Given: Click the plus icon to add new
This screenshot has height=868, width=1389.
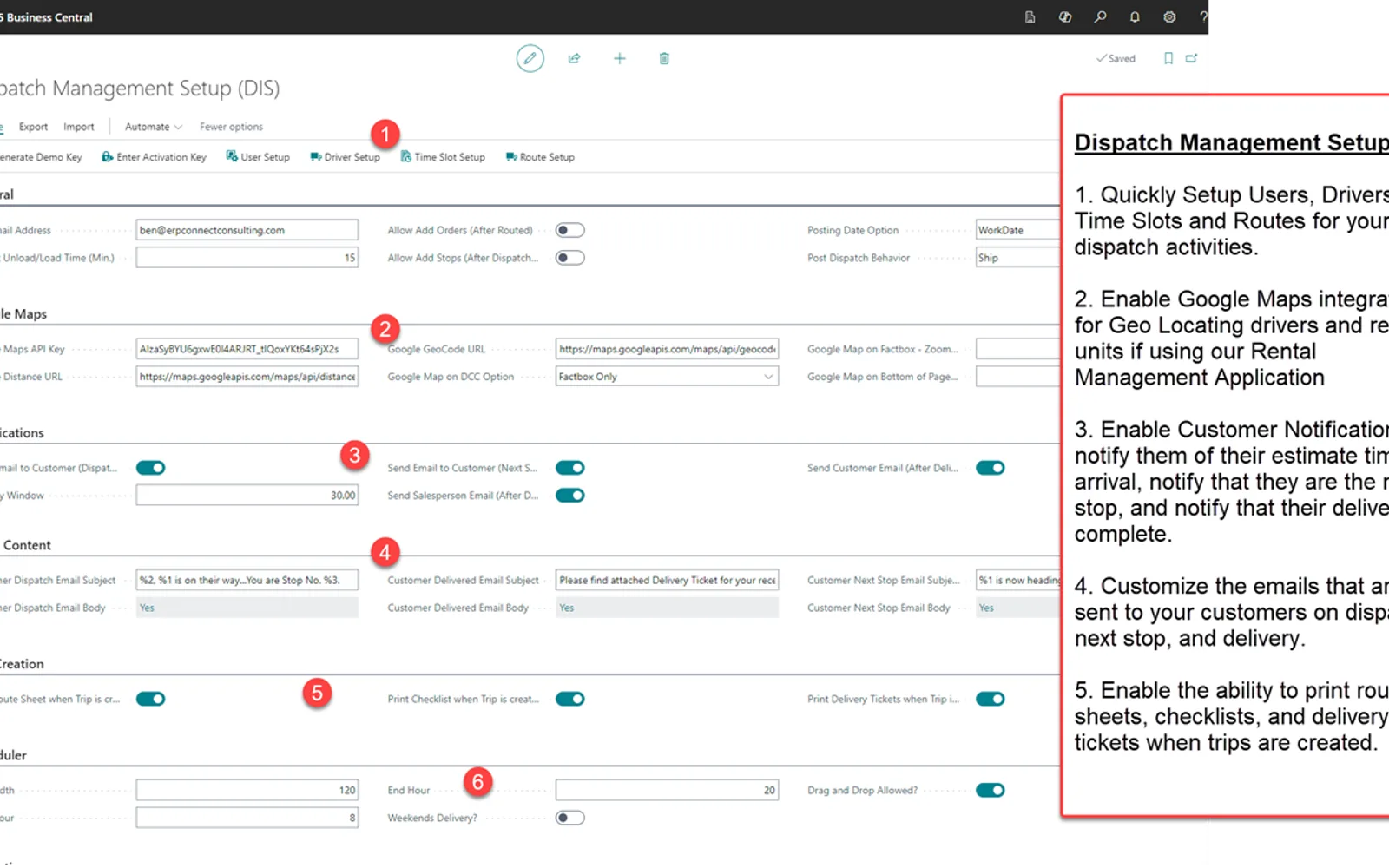Looking at the screenshot, I should tap(619, 58).
